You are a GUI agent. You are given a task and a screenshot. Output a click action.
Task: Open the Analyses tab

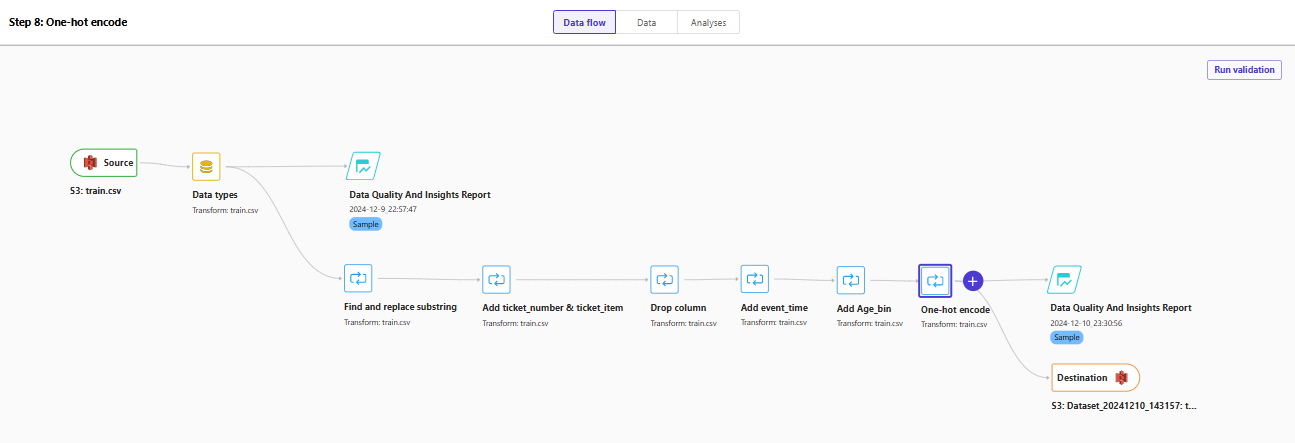[x=708, y=22]
